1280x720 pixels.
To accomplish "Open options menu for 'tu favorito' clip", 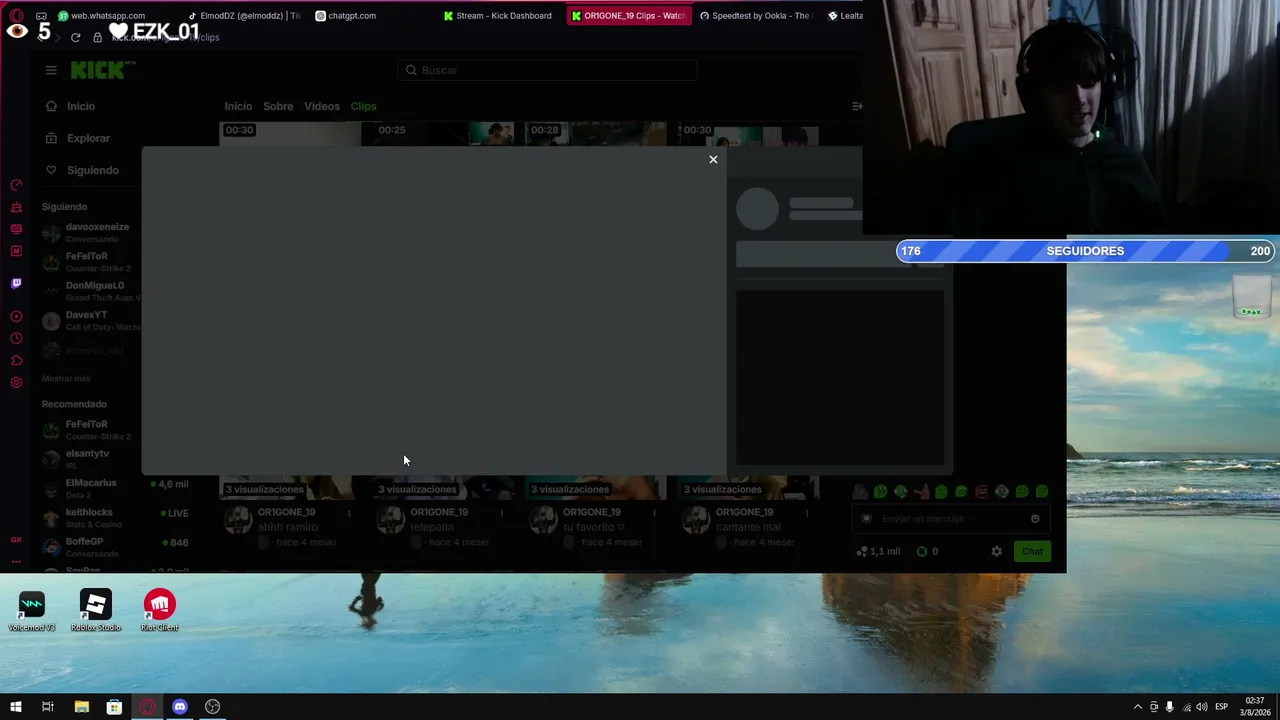I will [x=654, y=513].
